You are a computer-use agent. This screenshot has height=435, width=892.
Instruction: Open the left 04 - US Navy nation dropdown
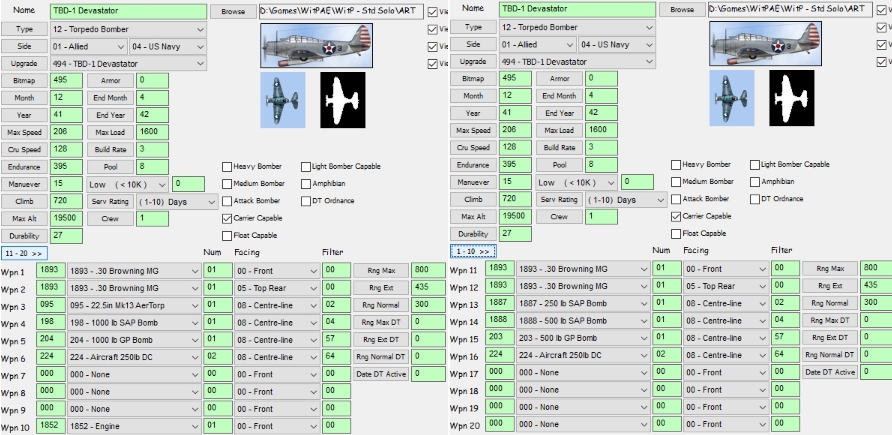click(x=168, y=47)
